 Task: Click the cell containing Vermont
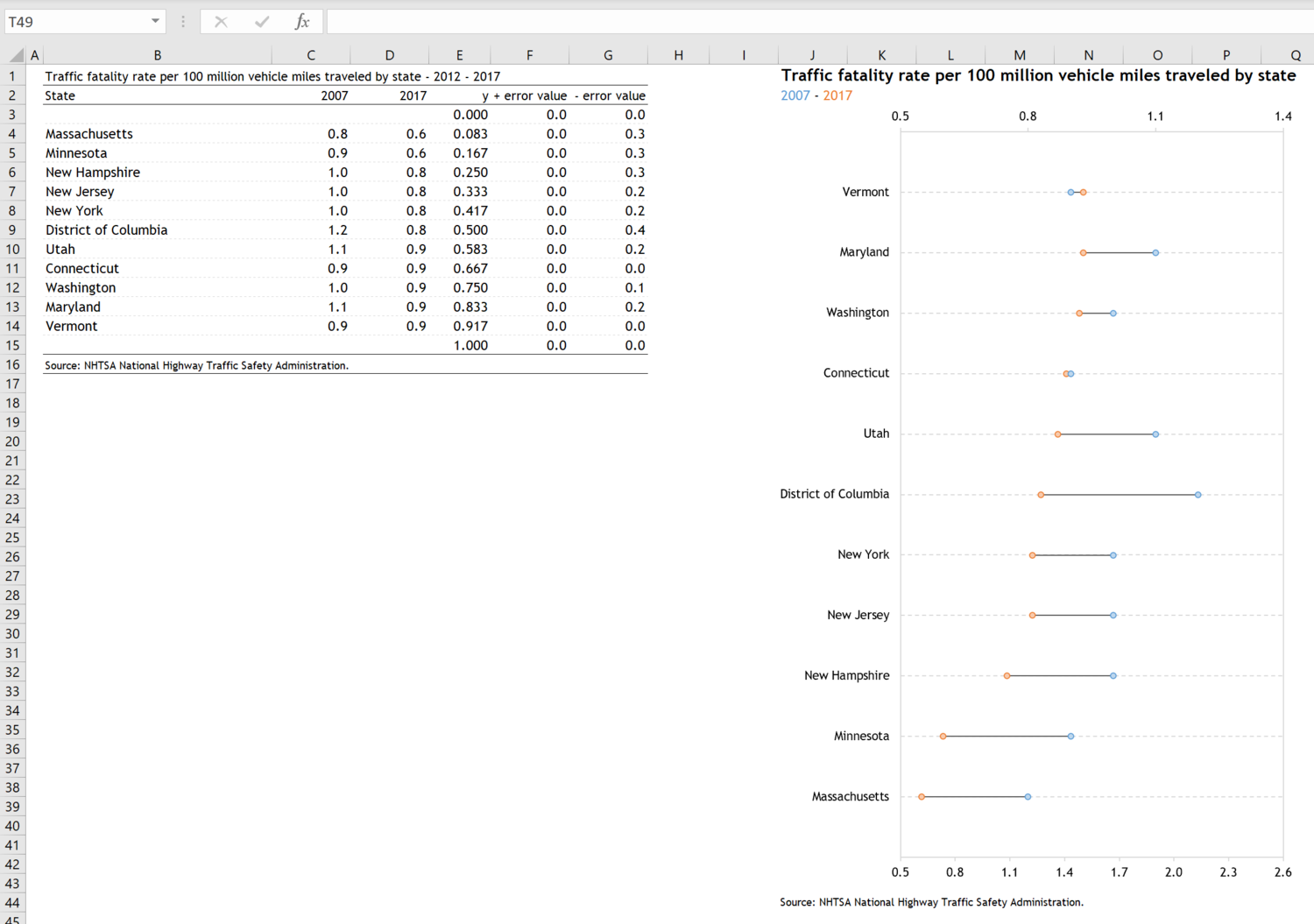(71, 326)
